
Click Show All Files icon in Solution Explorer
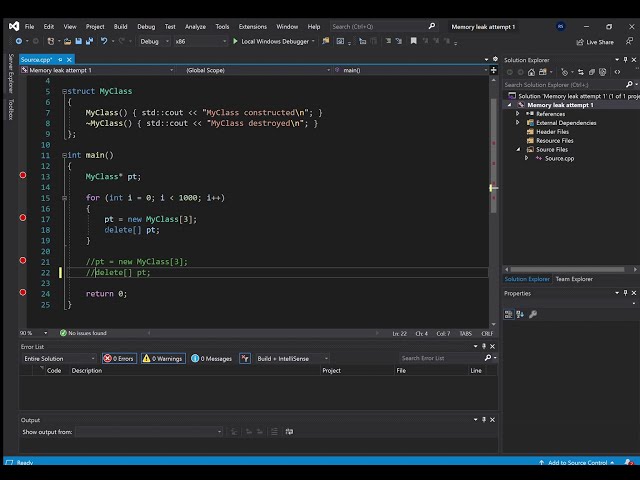click(602, 72)
